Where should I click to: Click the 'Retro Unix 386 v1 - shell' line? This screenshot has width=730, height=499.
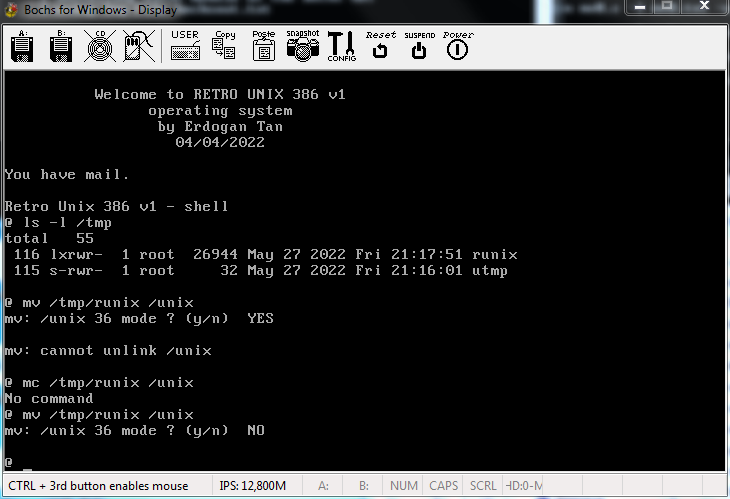click(x=116, y=206)
